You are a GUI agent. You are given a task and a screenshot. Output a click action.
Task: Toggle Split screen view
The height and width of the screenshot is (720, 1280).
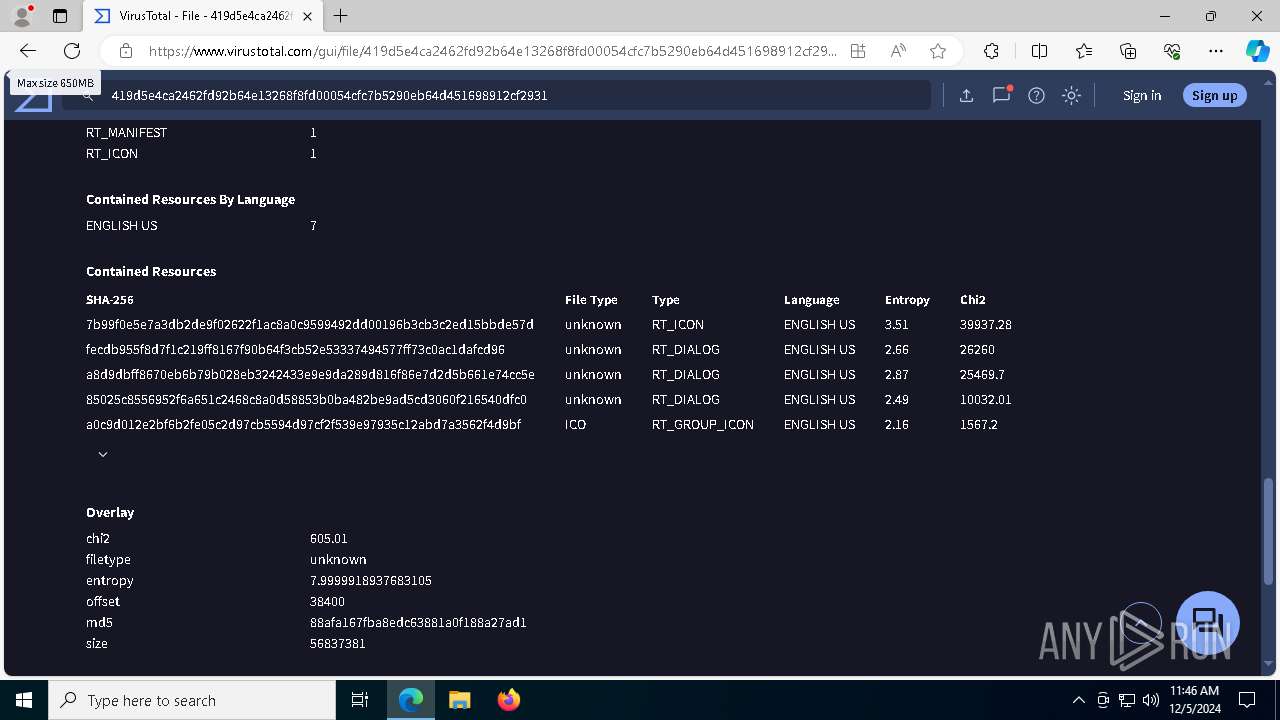pyautogui.click(x=1039, y=51)
